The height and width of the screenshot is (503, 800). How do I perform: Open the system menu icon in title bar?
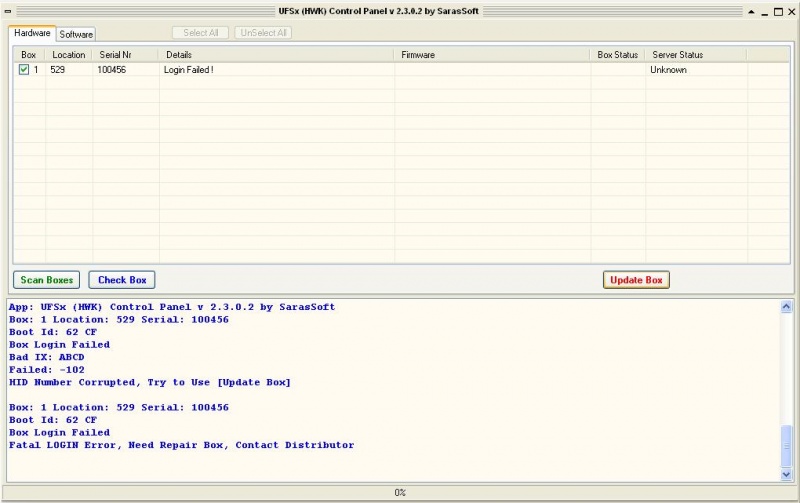(8, 11)
